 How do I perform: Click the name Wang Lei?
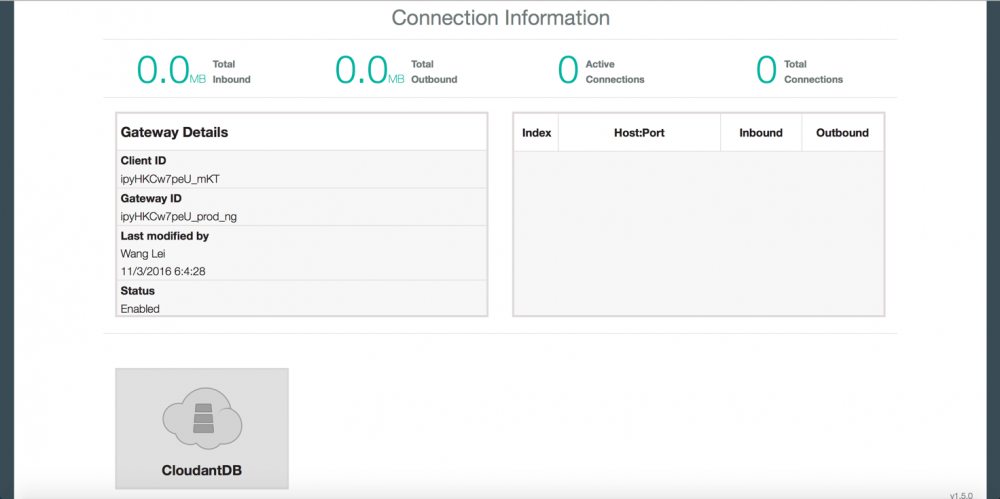coord(143,254)
